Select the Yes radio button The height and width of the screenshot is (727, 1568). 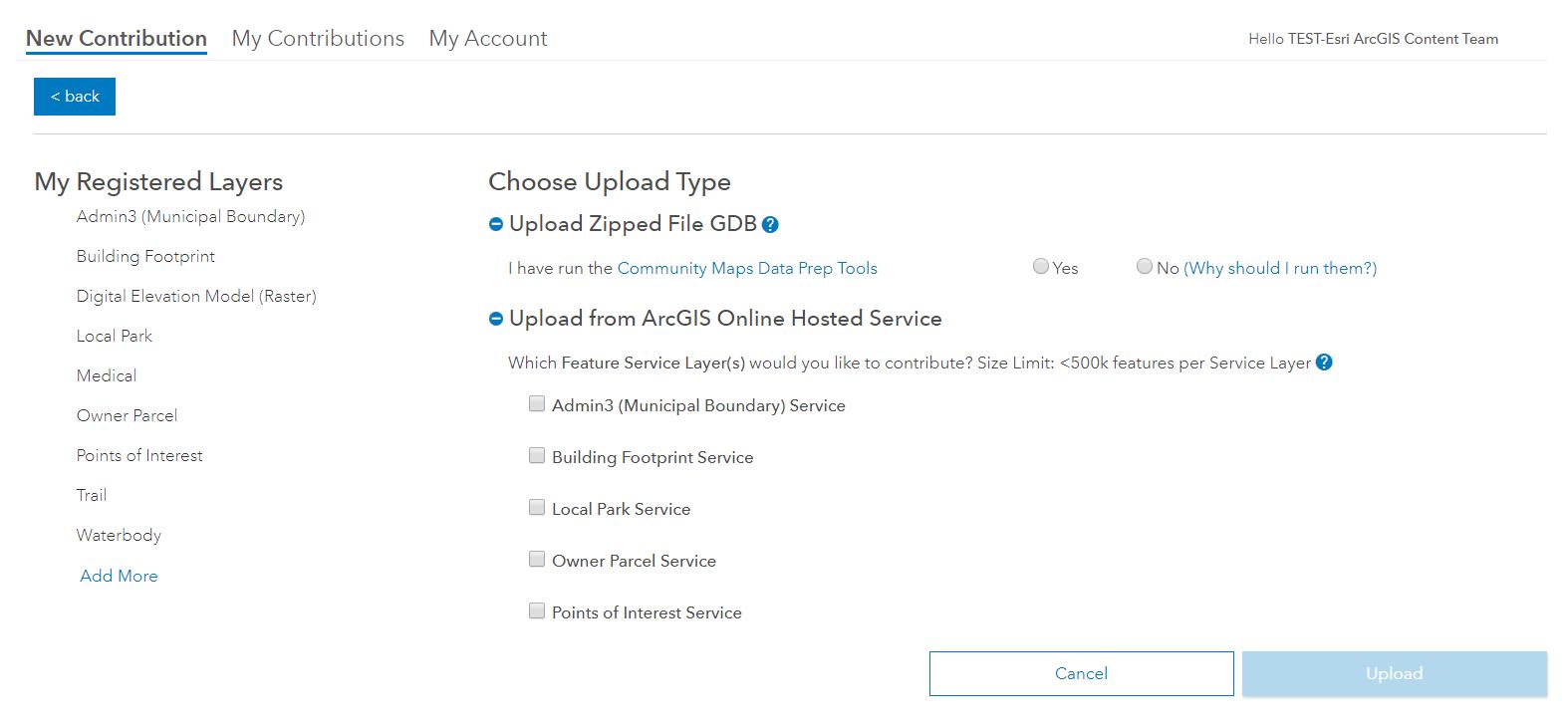[1041, 267]
